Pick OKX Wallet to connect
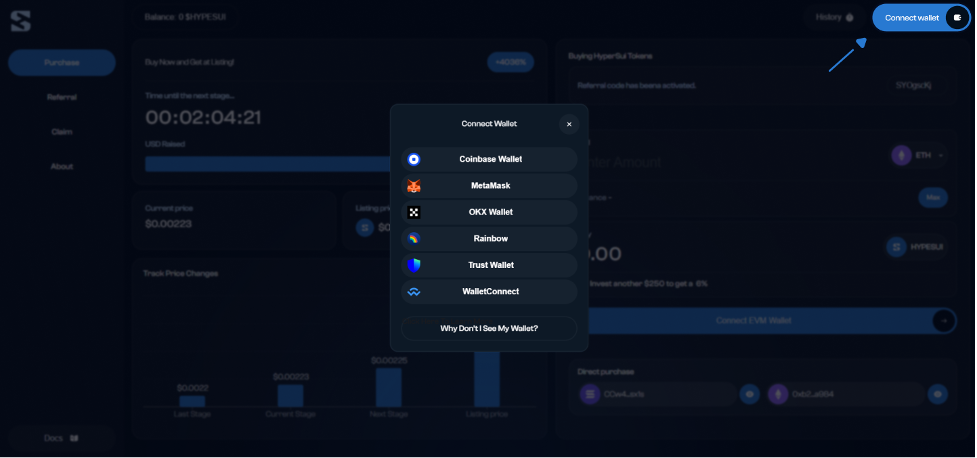Screen dimensions: 977x458 coord(489,212)
